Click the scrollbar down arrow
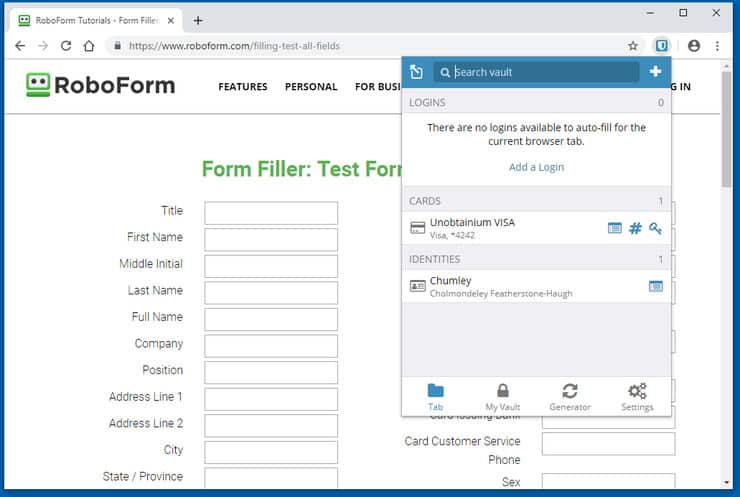Screen dimensions: 740x497 pyautogui.click(x=727, y=482)
